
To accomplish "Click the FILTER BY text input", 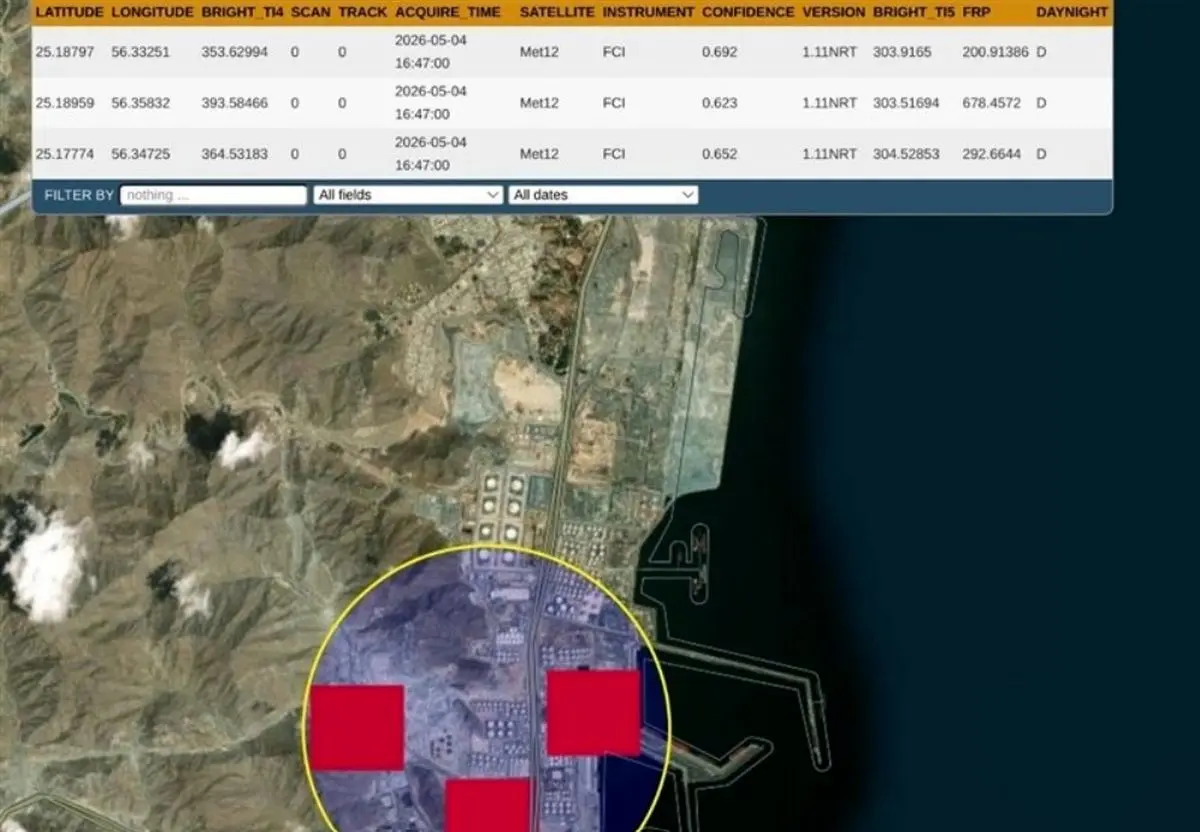I will pyautogui.click(x=213, y=195).
